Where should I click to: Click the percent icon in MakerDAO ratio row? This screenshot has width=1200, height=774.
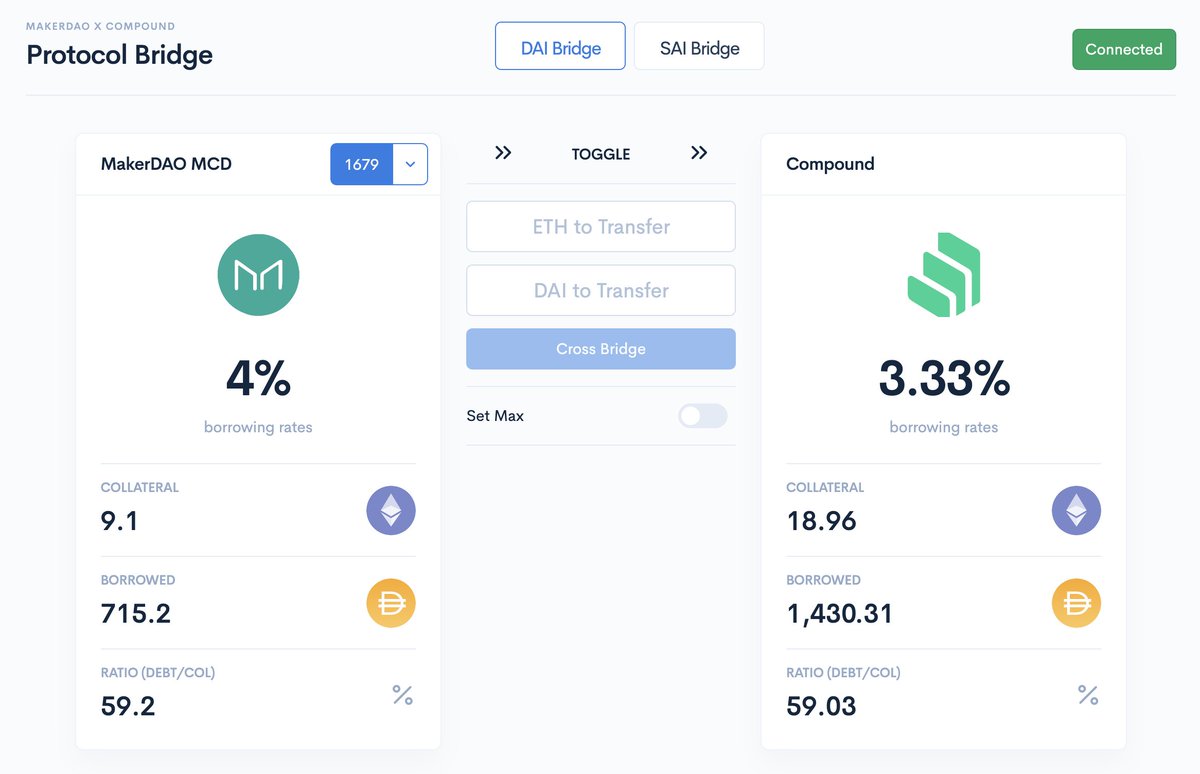(402, 695)
